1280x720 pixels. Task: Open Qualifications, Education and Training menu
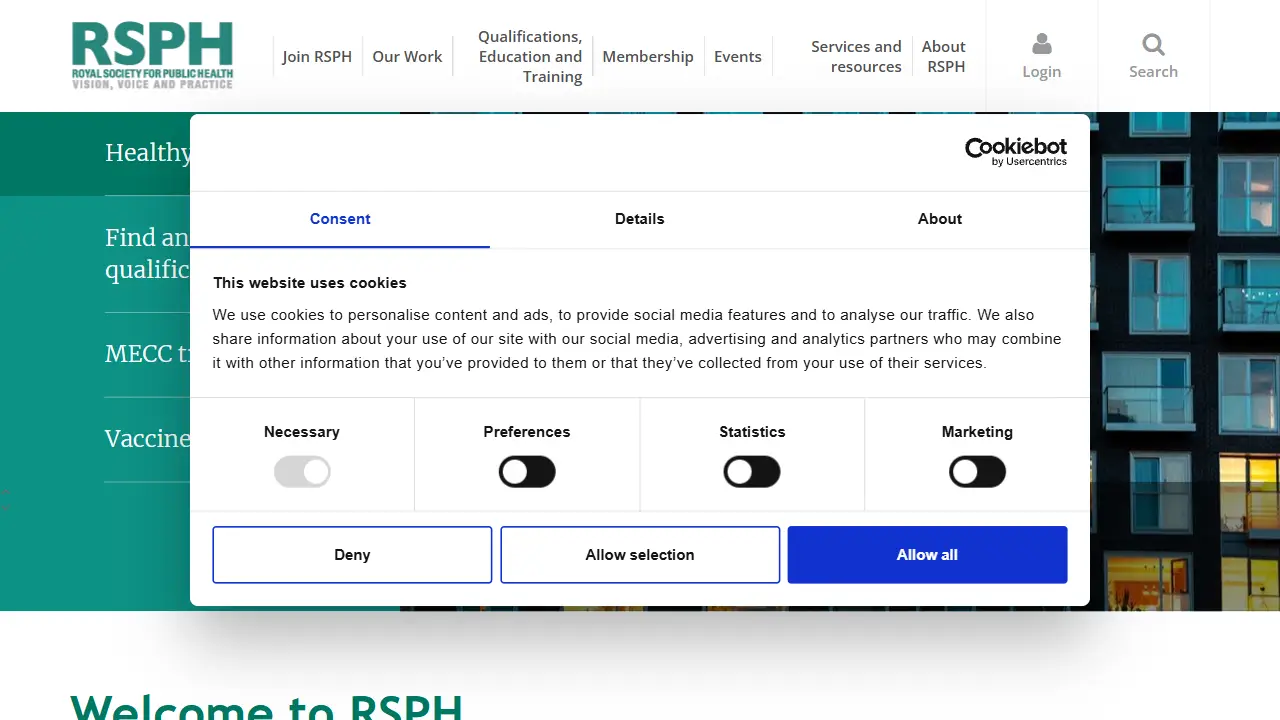pyautogui.click(x=530, y=57)
